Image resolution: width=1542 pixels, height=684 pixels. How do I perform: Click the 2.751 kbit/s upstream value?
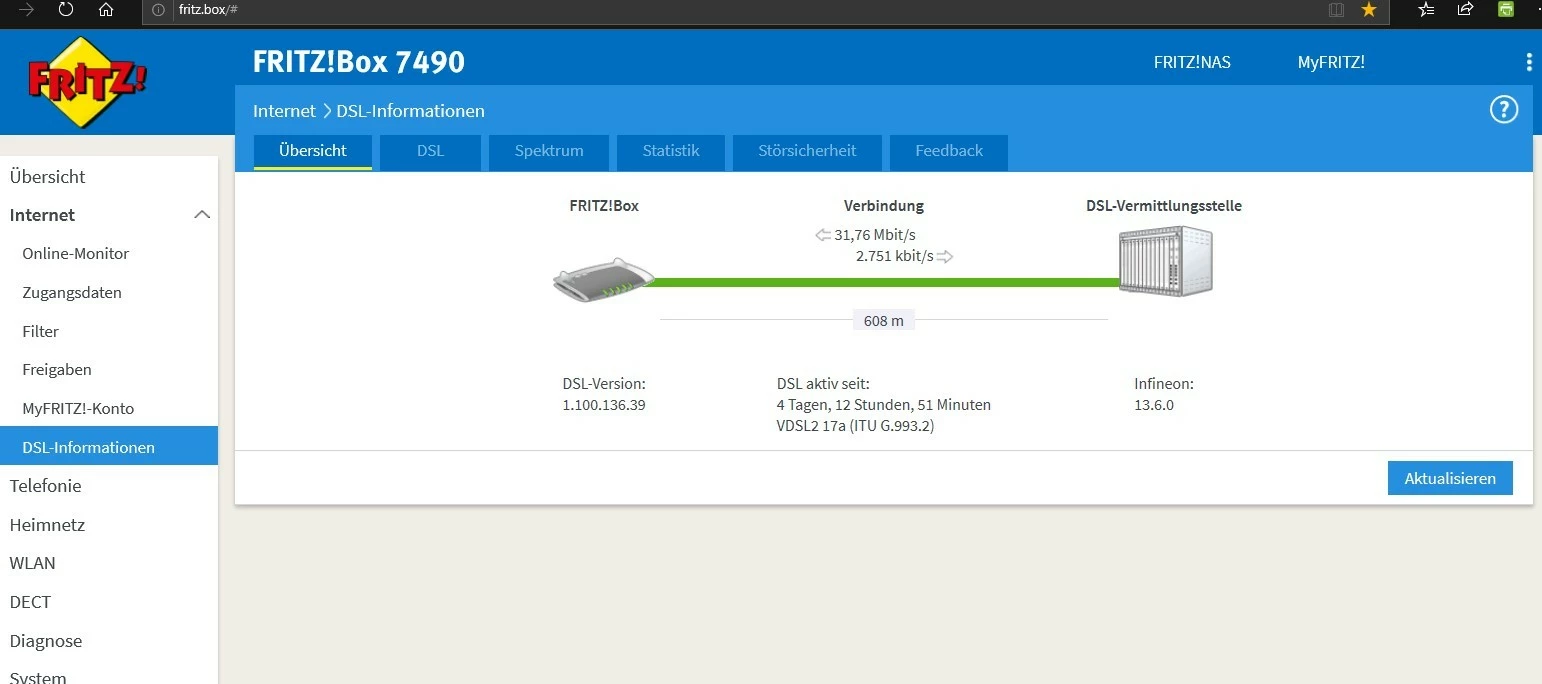click(x=895, y=256)
